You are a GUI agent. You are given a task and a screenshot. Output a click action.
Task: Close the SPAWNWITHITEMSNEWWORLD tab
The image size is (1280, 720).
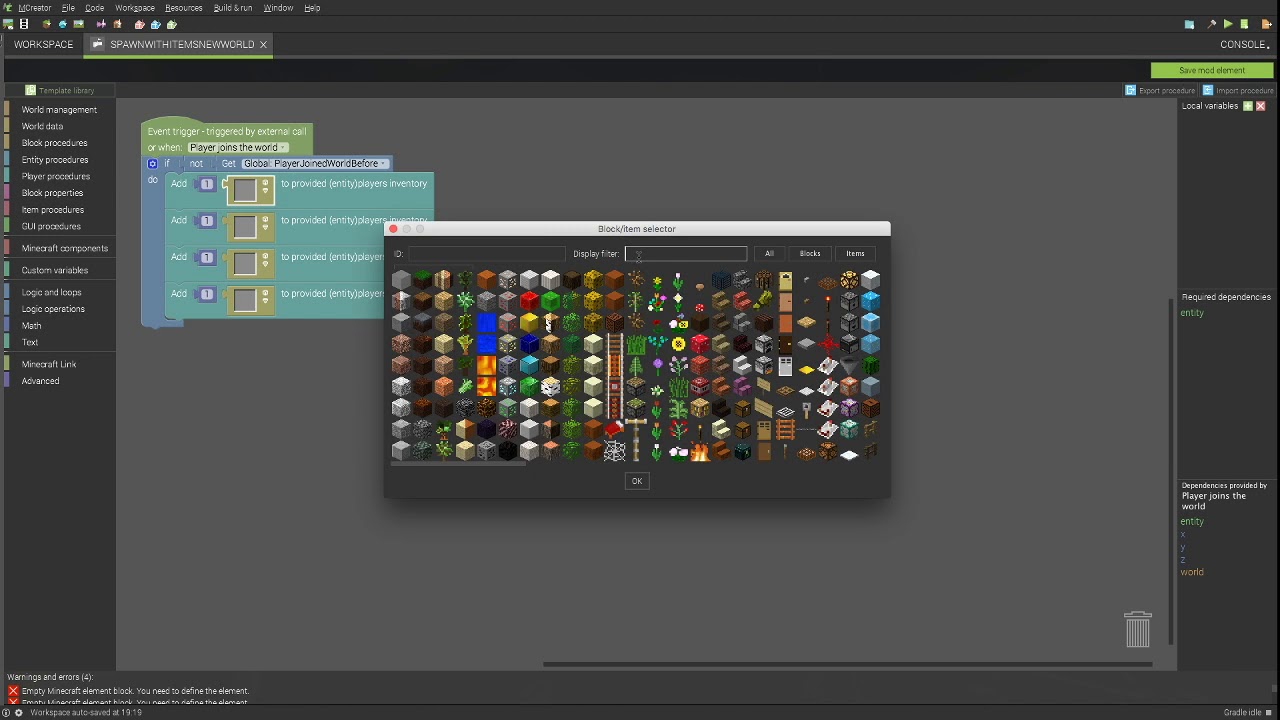(x=263, y=44)
